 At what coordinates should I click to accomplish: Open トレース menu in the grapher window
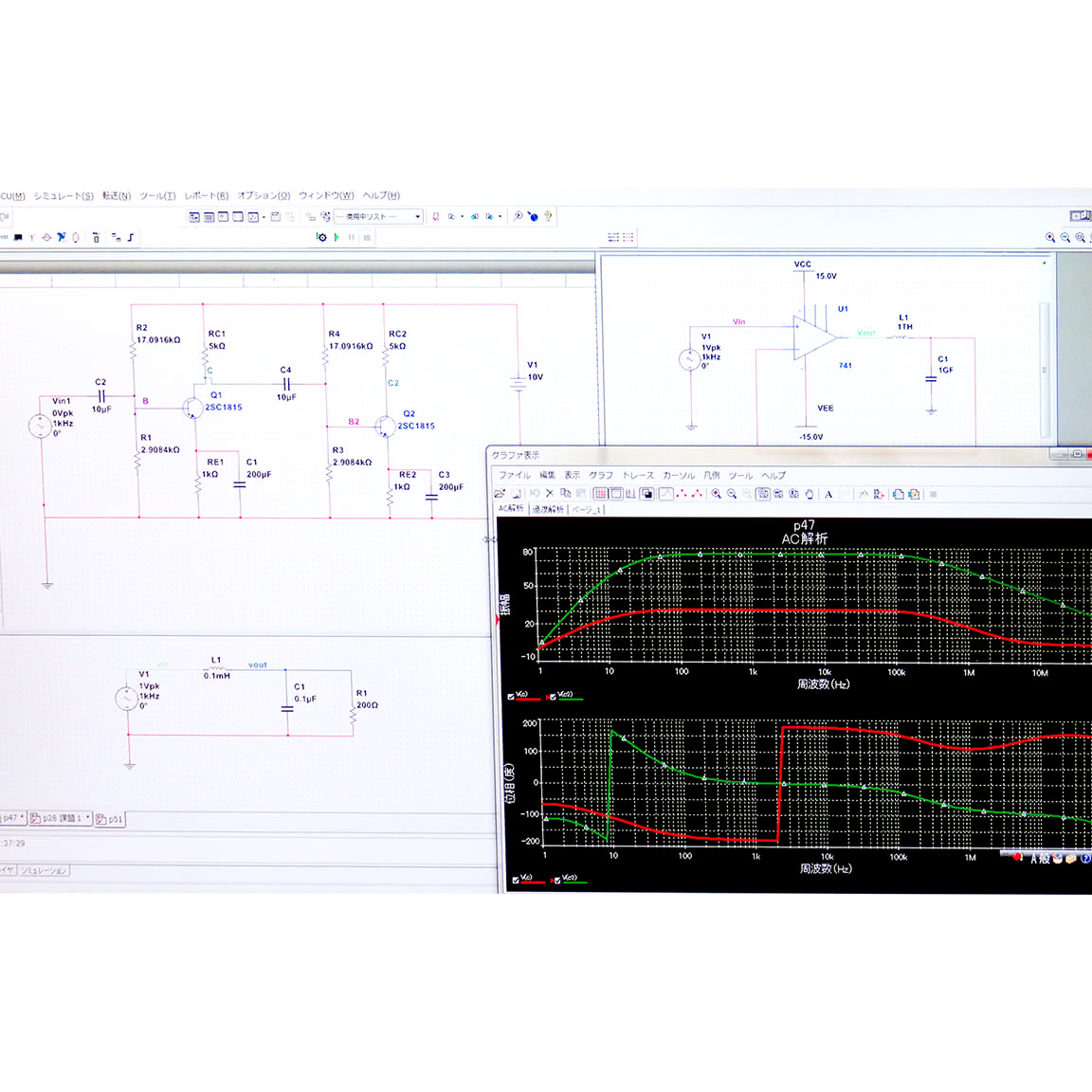tap(638, 475)
